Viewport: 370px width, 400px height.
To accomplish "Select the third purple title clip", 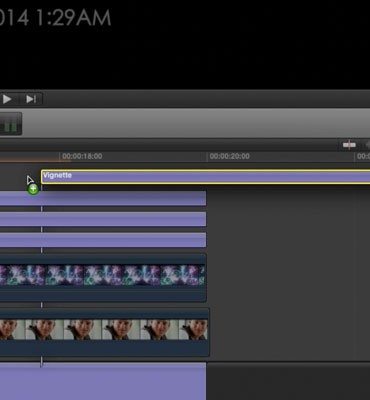I will click(103, 240).
